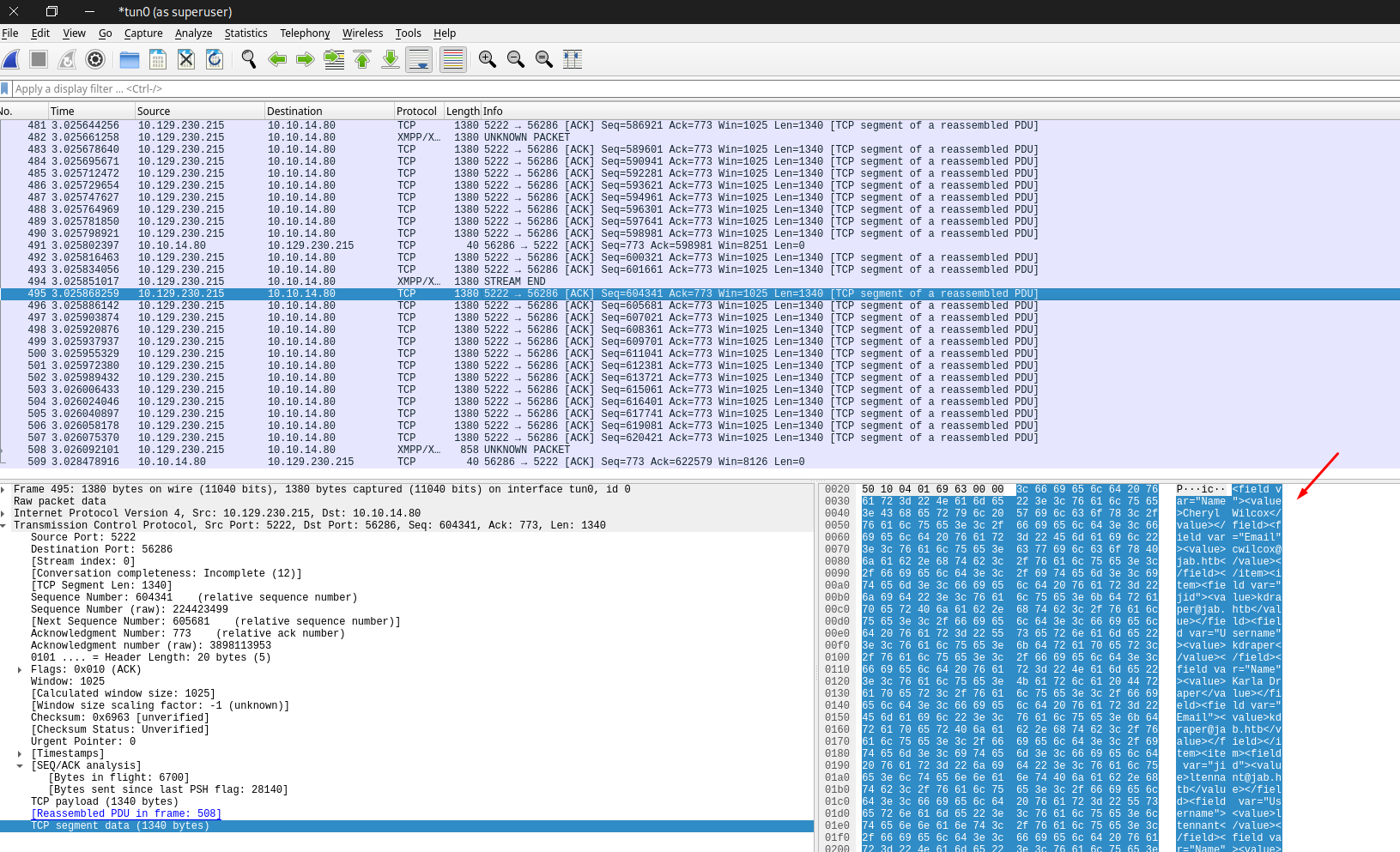Open the Go menu
The image size is (1400, 852).
click(x=106, y=33)
